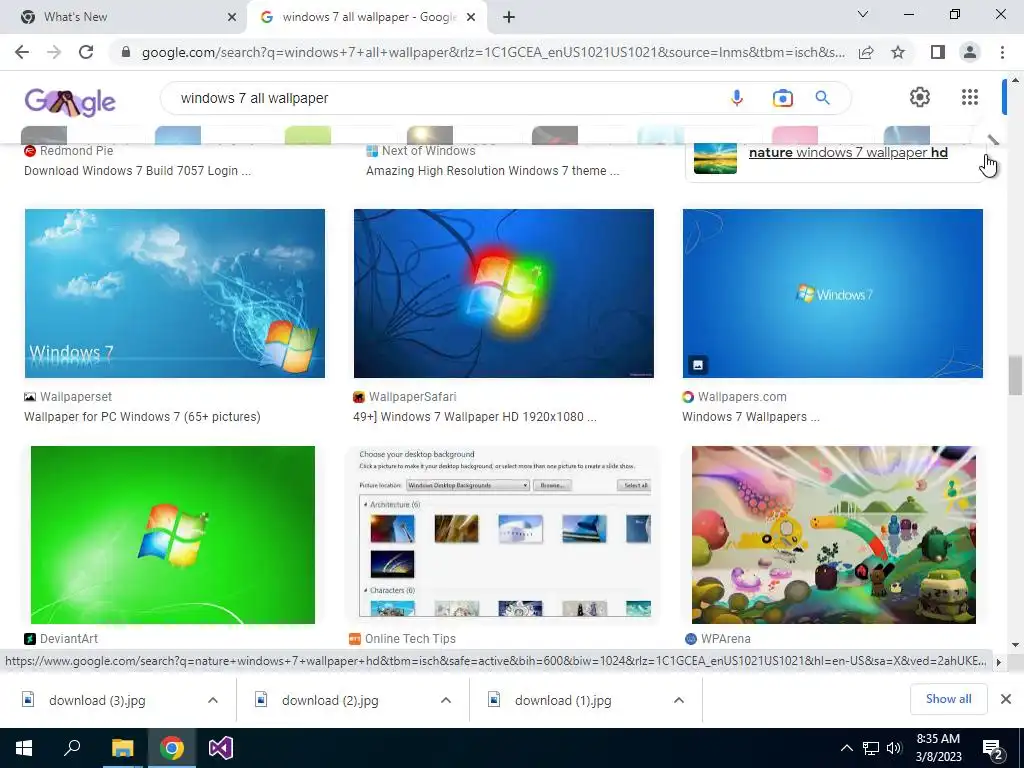Open the volume tray icon

(894, 748)
